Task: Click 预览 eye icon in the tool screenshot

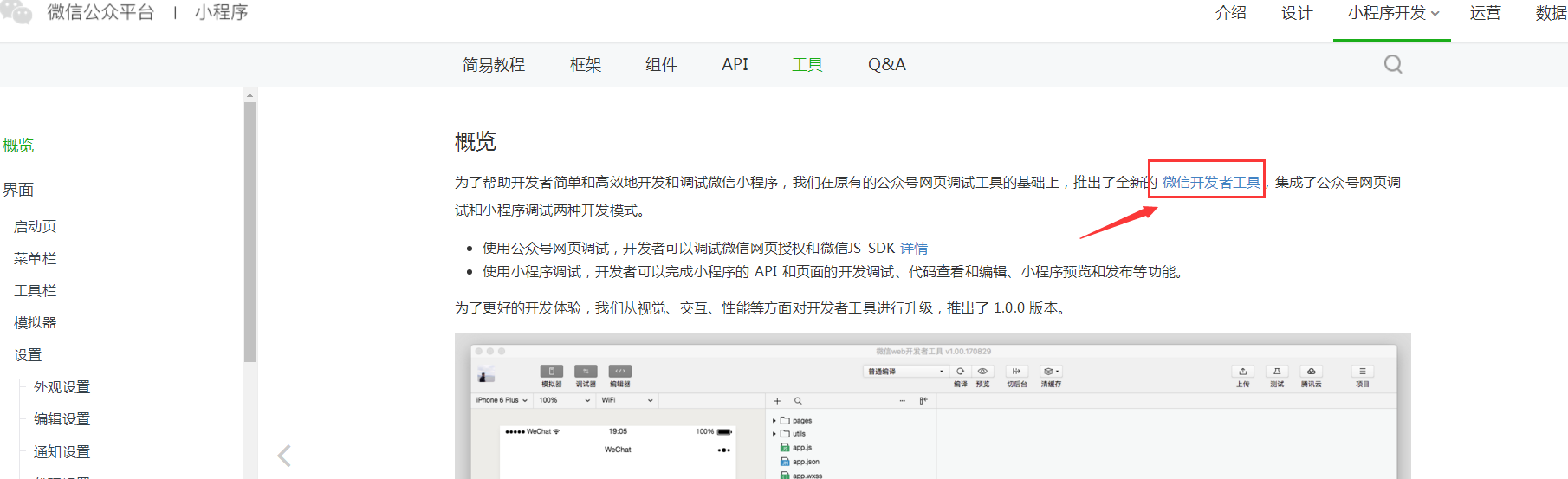Action: (982, 371)
